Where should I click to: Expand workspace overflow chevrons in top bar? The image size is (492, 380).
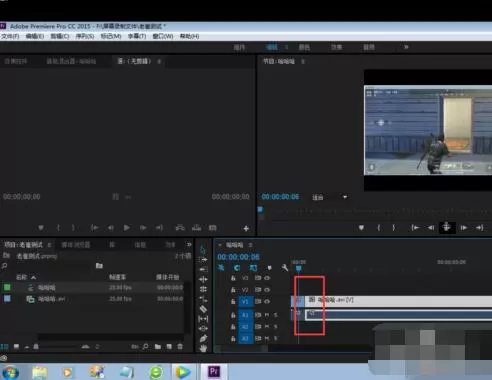pyautogui.click(x=406, y=47)
